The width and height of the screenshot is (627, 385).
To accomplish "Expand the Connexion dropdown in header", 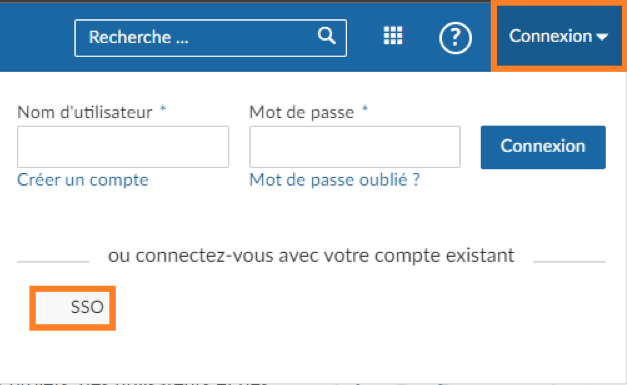I will coord(559,36).
